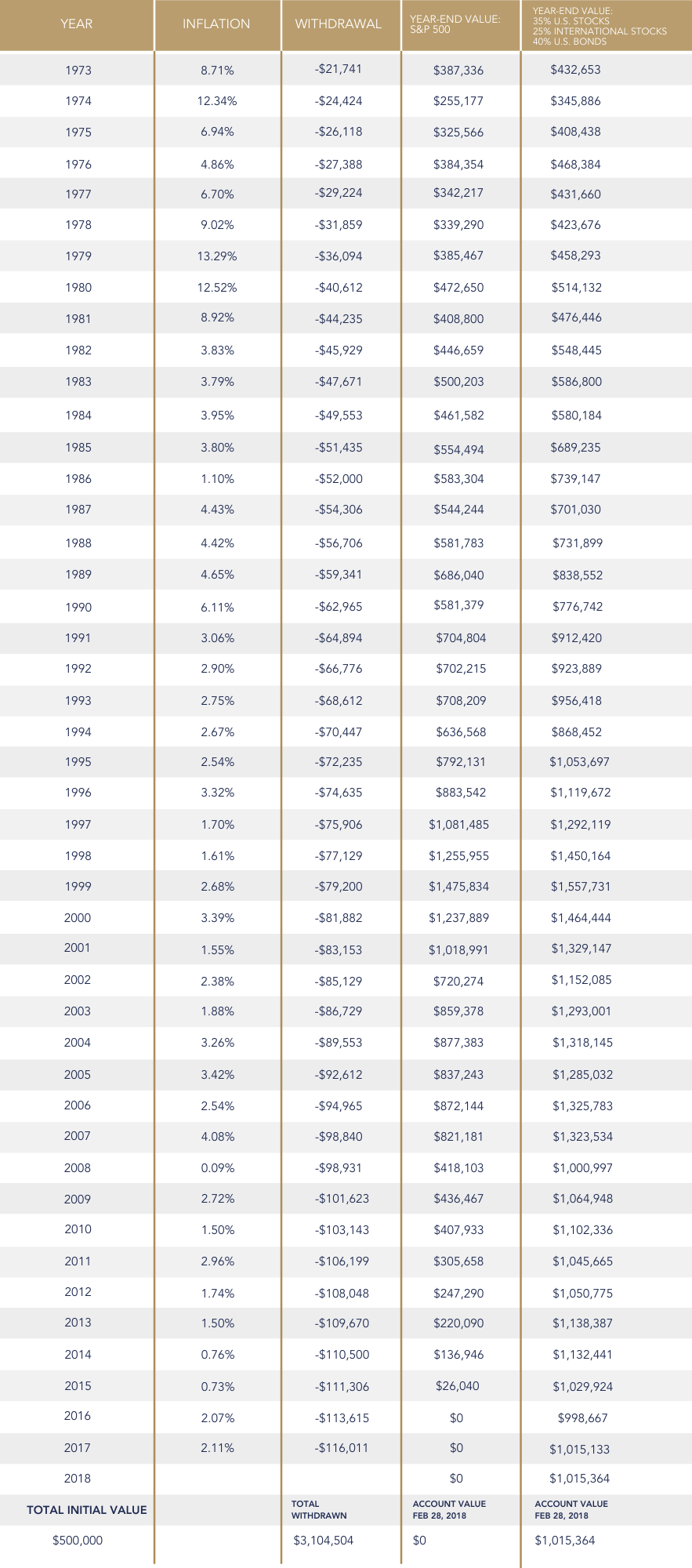The height and width of the screenshot is (1568, 692).
Task: Click the YEAR column header
Action: pyautogui.click(x=76, y=24)
